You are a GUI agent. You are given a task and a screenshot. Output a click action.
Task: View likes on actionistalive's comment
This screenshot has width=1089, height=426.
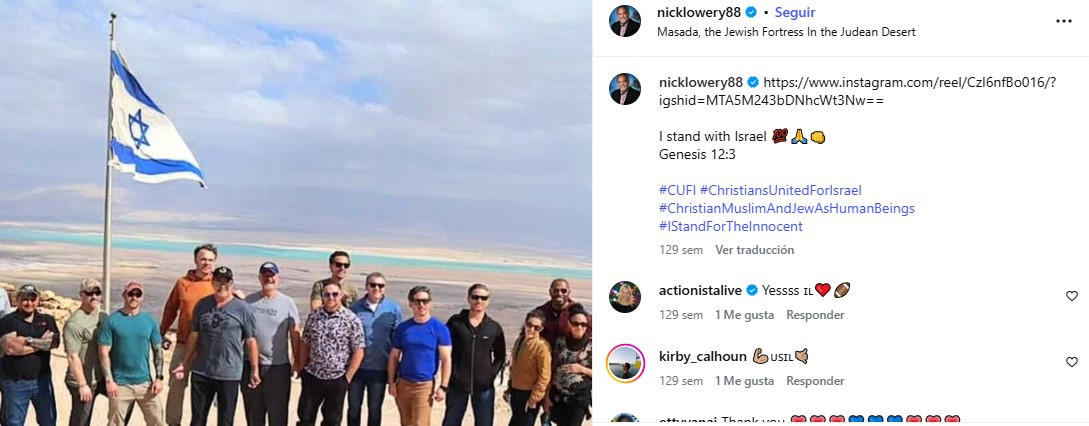coord(744,315)
